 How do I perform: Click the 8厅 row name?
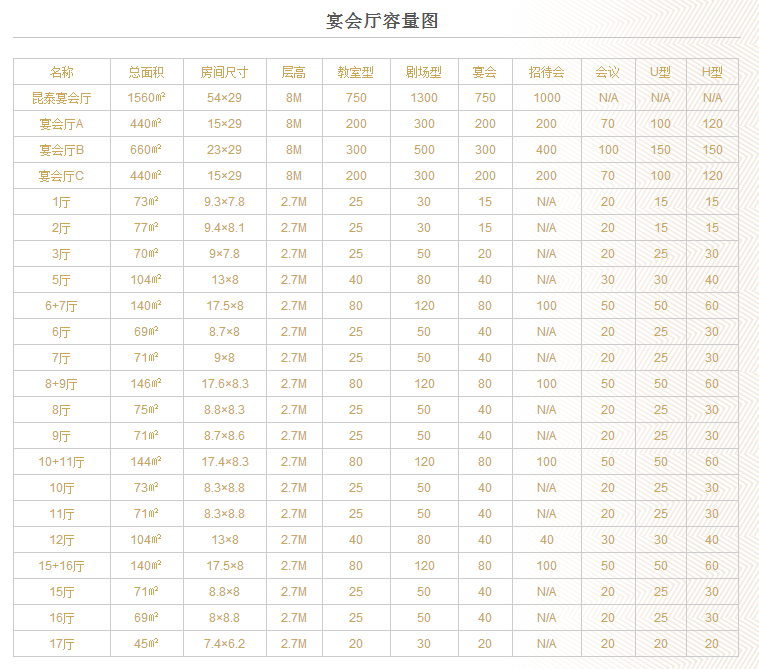click(x=61, y=410)
